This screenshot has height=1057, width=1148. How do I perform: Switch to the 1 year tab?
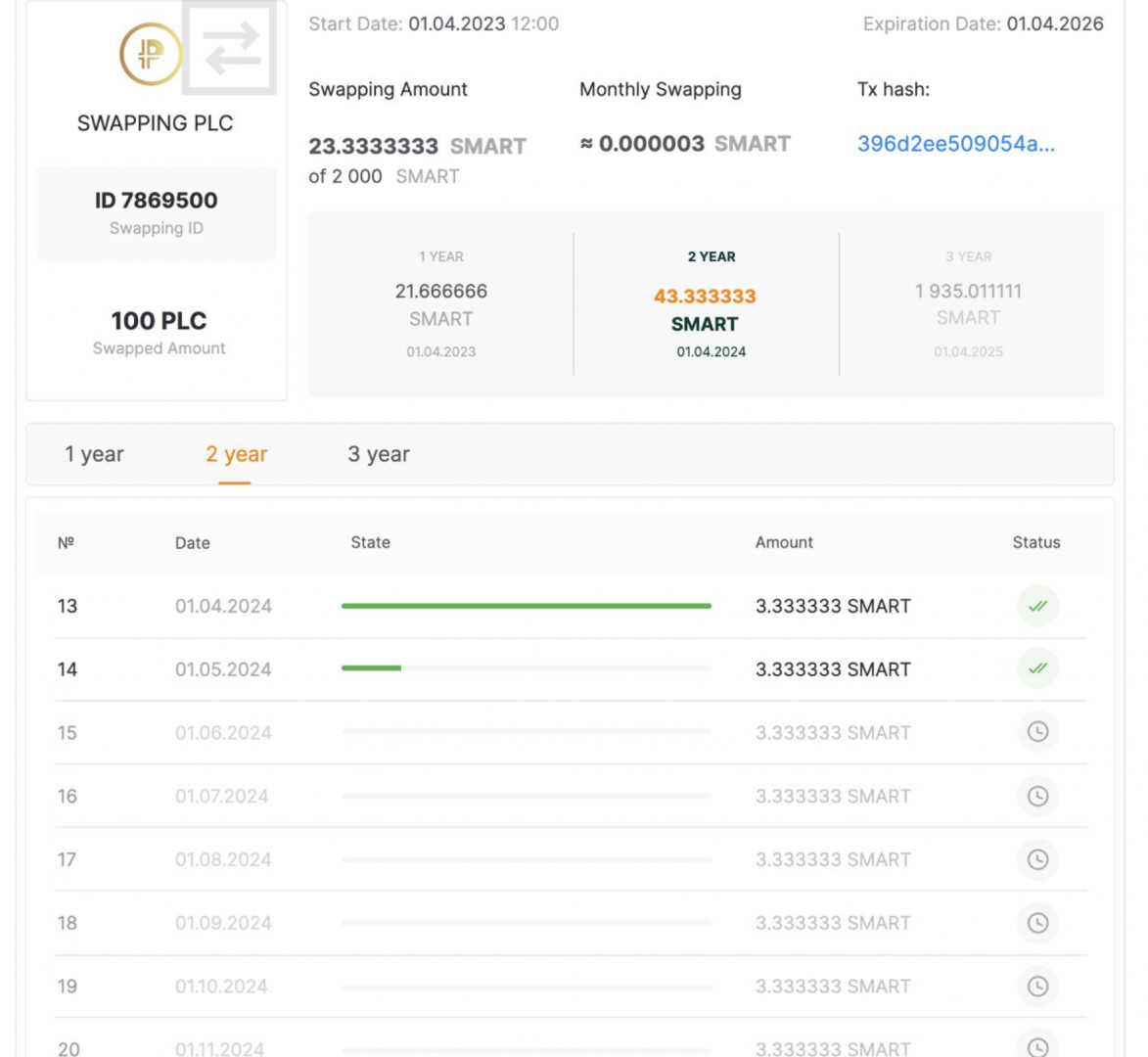tap(94, 454)
